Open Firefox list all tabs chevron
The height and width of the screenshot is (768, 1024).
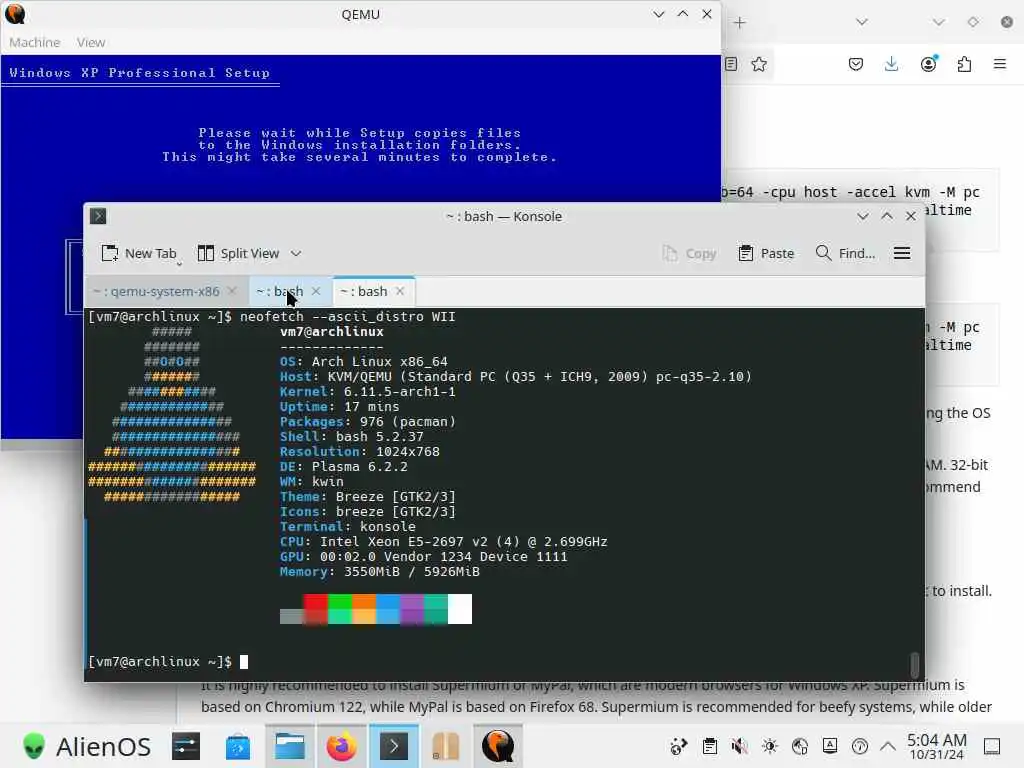(x=862, y=22)
